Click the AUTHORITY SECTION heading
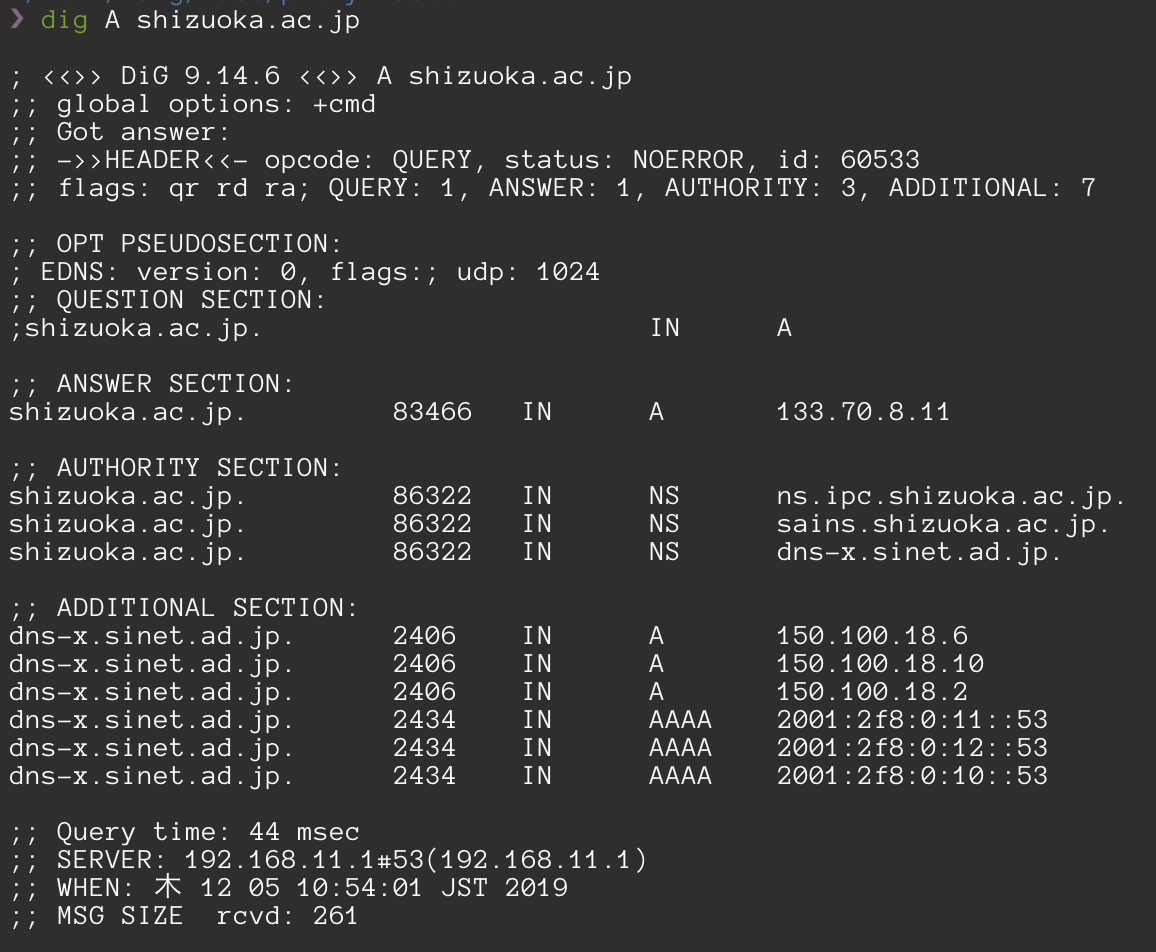Screen dimensions: 1156x952 200,468
